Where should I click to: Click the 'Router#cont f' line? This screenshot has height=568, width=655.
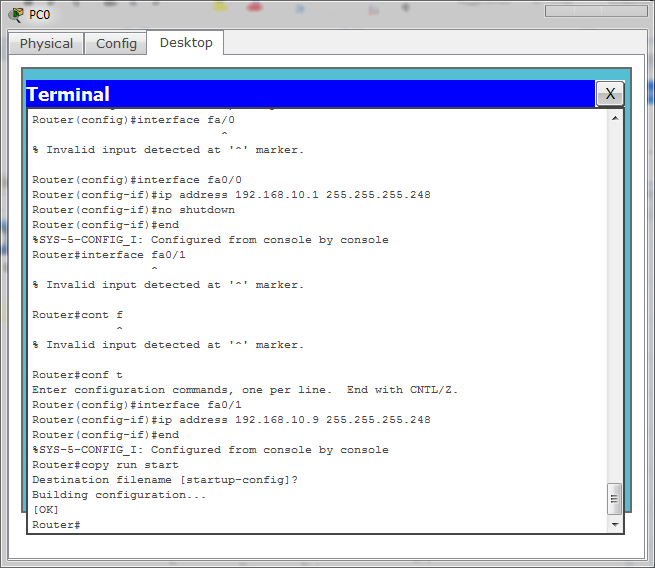(77, 314)
